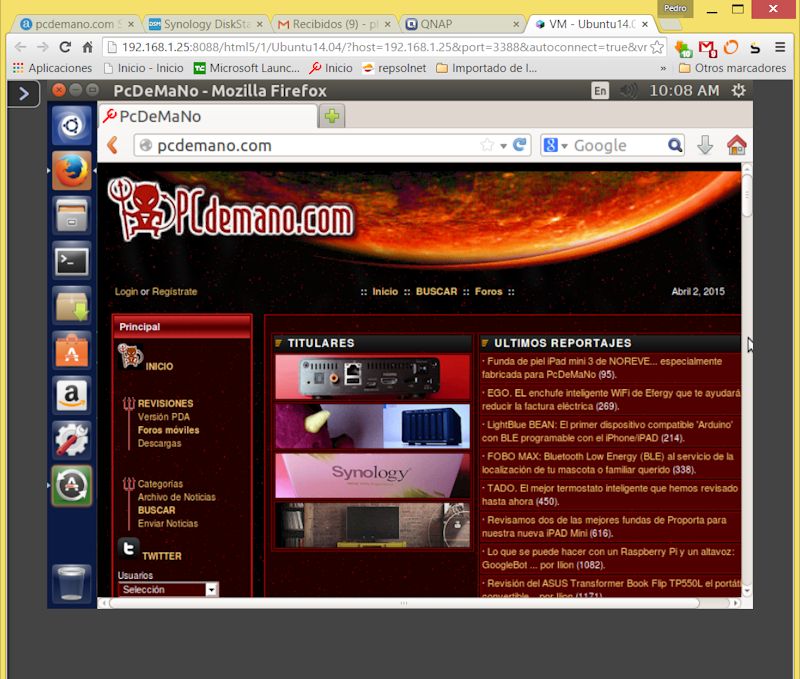Click the horizontal scrollbar at bottom
This screenshot has height=679, width=800.
[x=404, y=603]
